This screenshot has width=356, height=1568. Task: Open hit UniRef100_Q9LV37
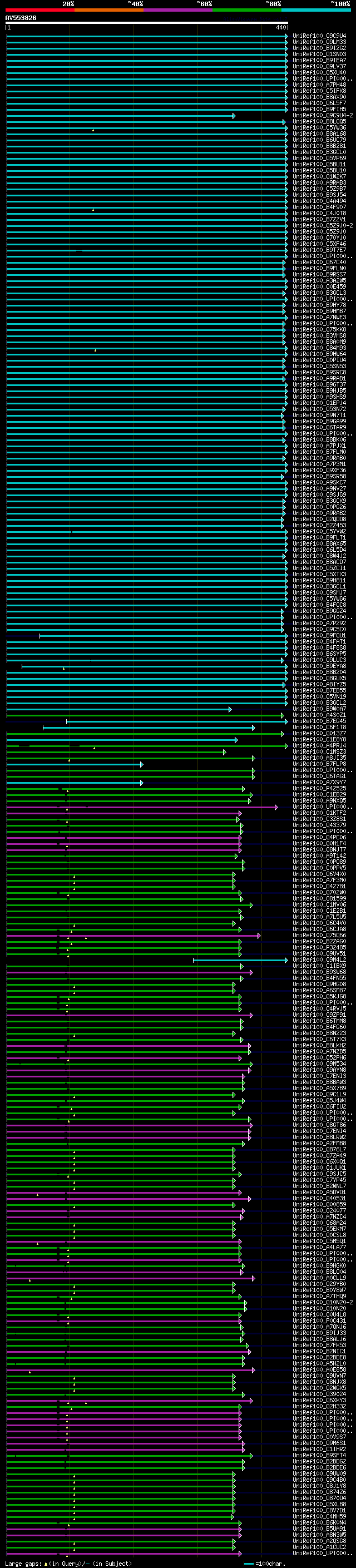[x=319, y=66]
